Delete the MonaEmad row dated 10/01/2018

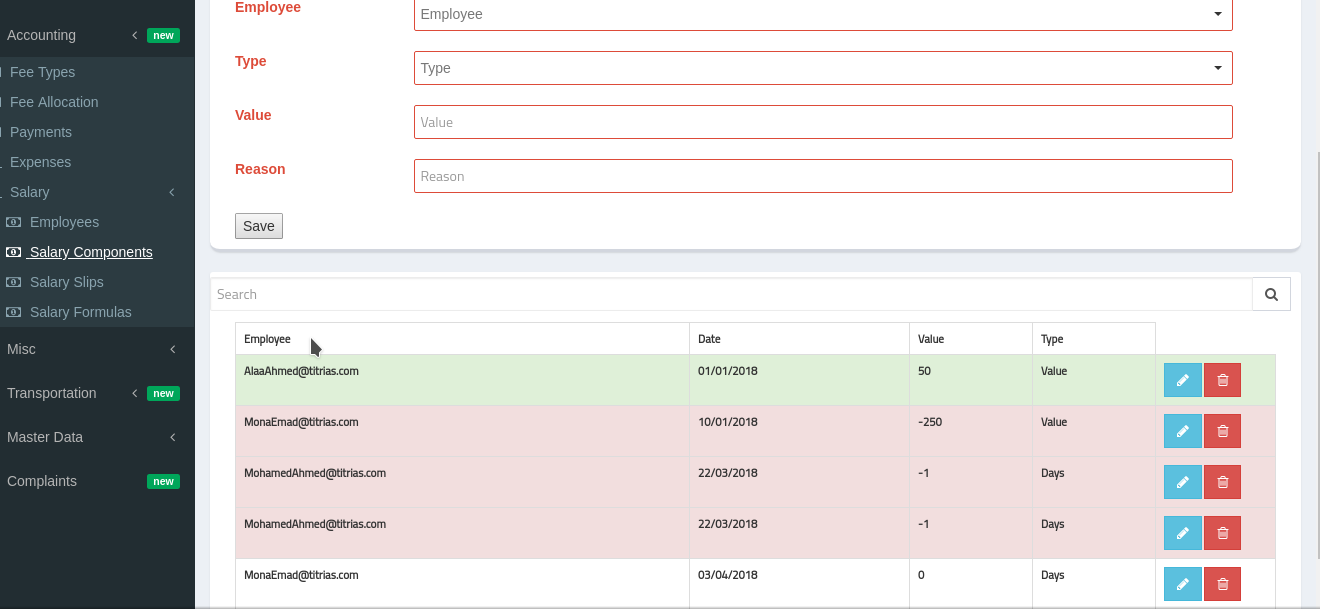1222,431
